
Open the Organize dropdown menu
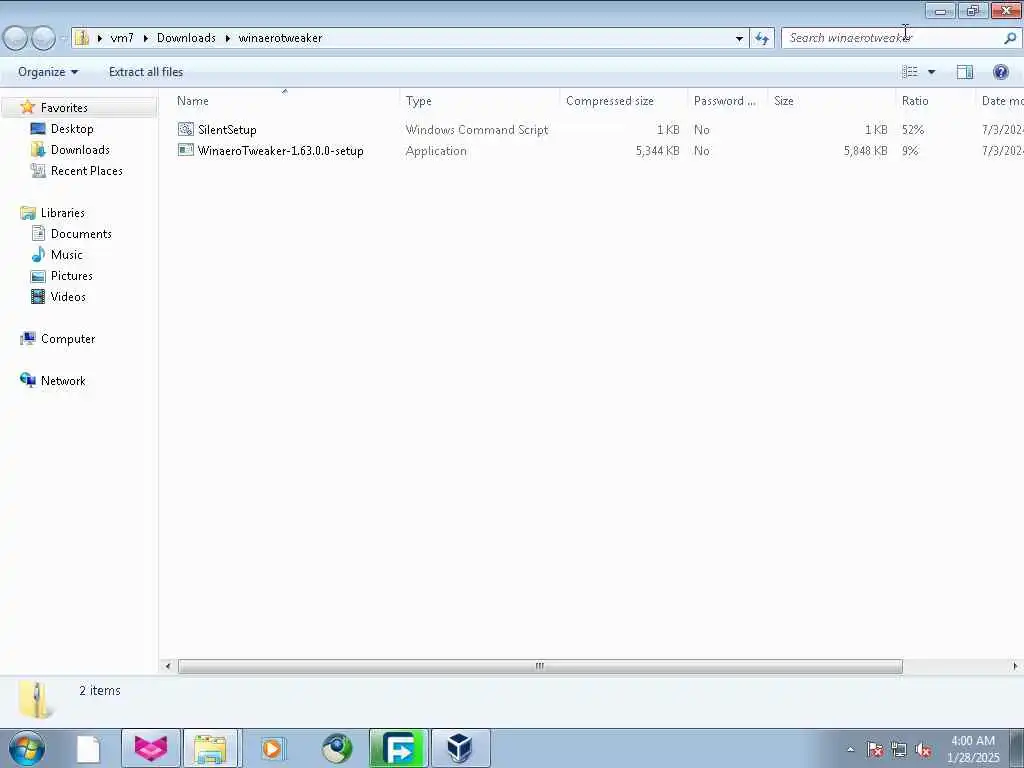(x=48, y=72)
